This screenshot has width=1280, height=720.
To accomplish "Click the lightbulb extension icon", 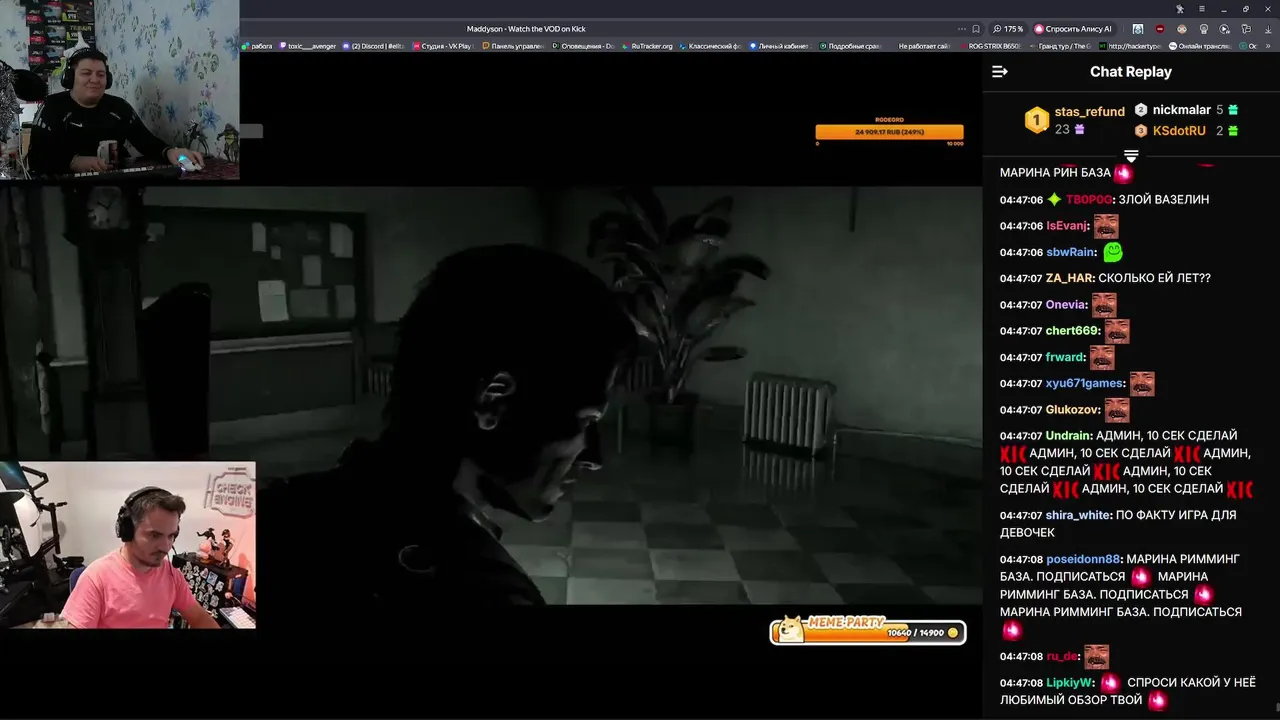I will 1204,29.
